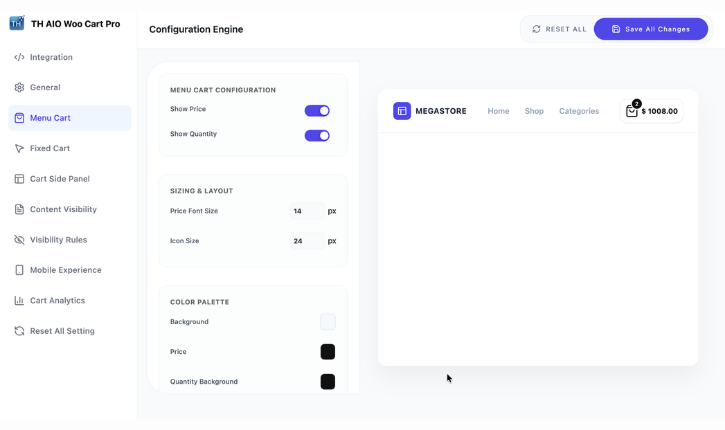Click the $ 1008.00 cart total

point(659,111)
